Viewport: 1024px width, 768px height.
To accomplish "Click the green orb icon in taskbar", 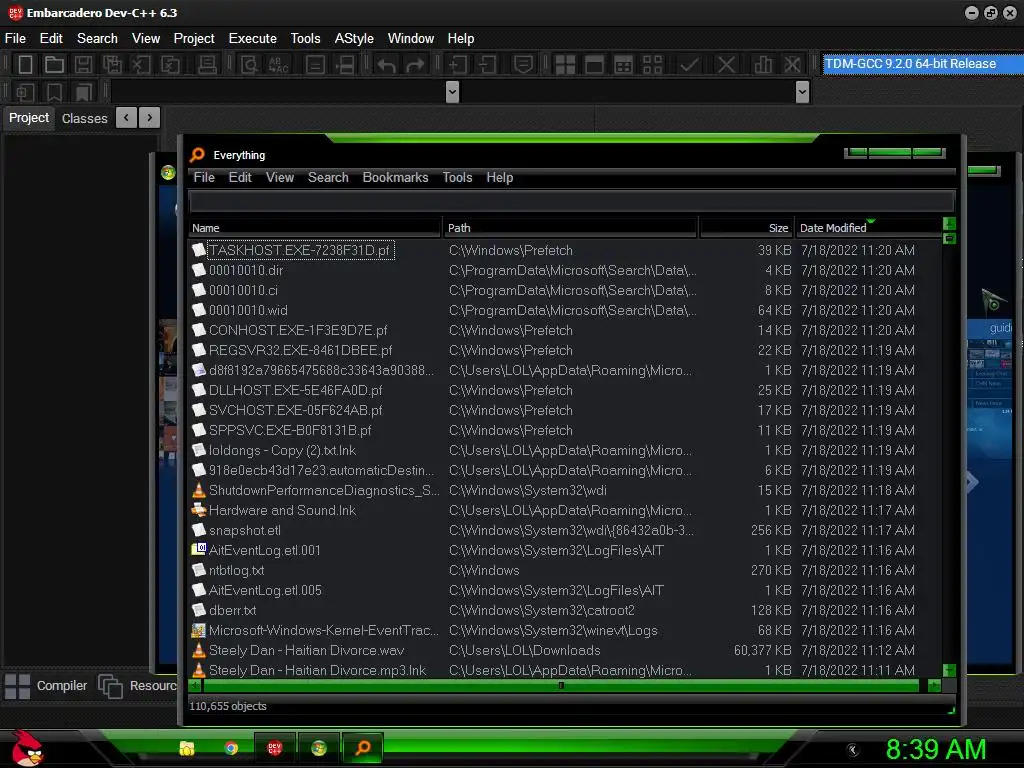I will coord(319,747).
